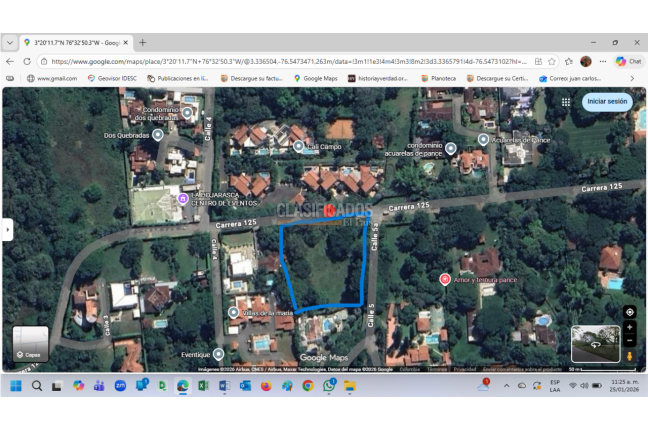Center map on my location
This screenshot has width=648, height=430.
629,312
